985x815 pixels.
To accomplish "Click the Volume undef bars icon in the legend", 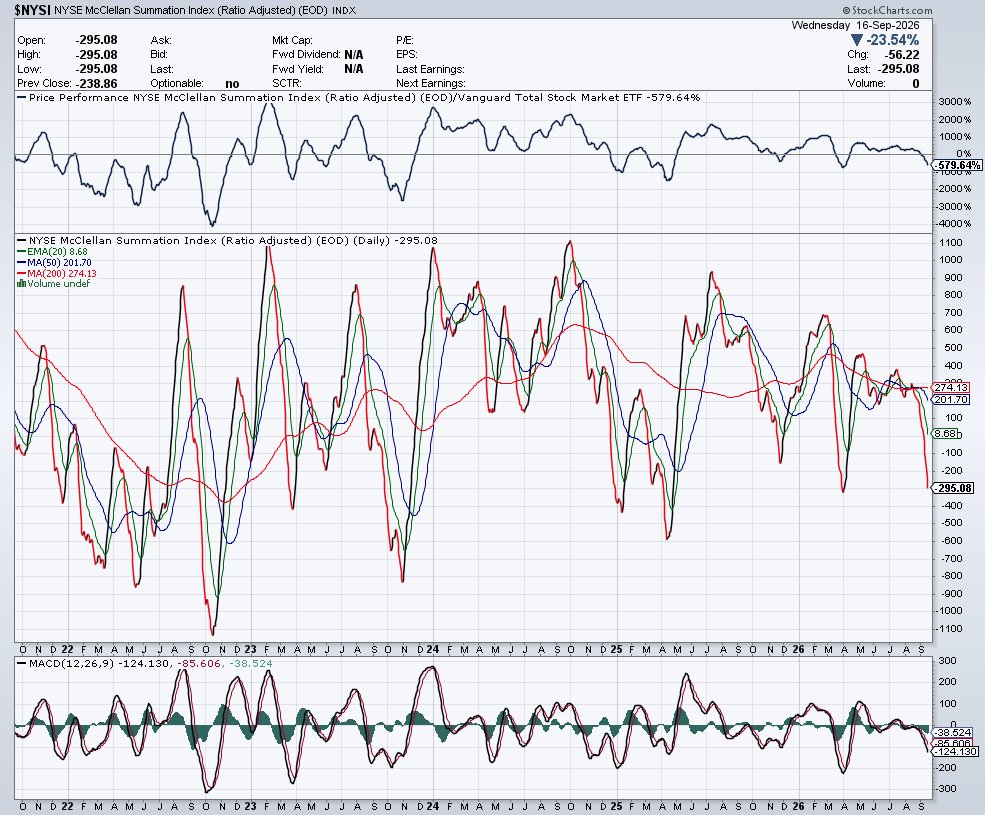I will coord(21,283).
